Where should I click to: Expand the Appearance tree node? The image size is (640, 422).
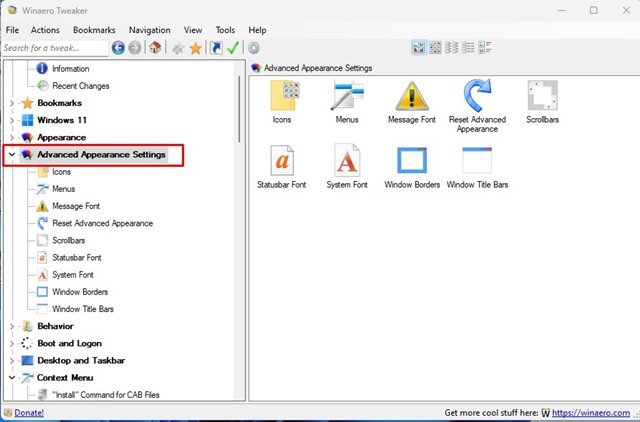tap(12, 138)
